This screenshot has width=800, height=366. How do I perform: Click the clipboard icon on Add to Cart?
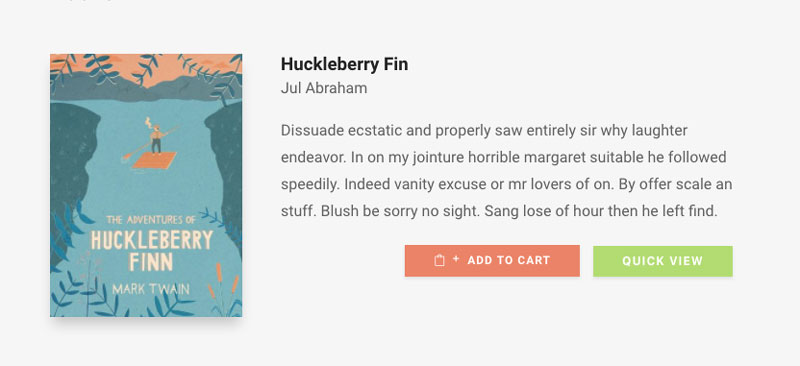[x=439, y=260]
